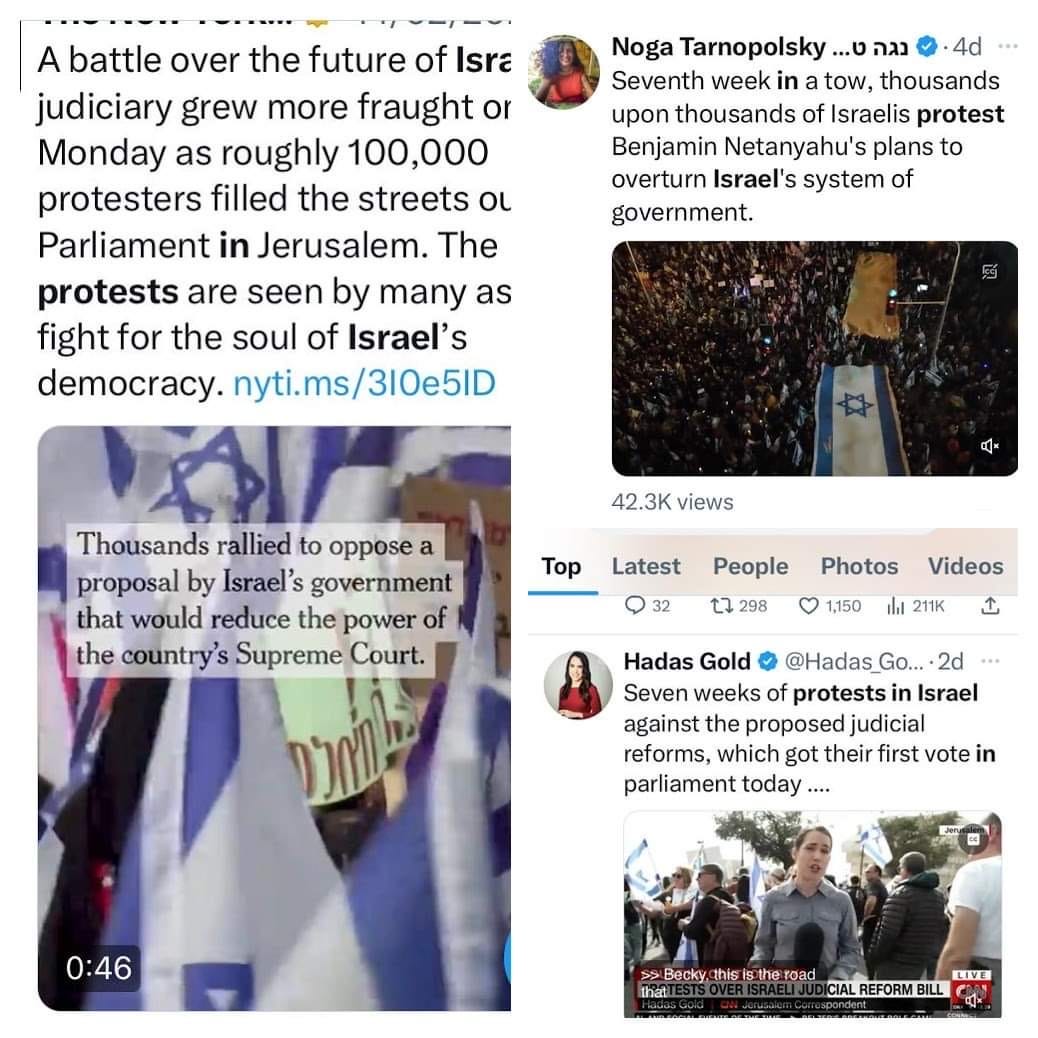Toggle captions icon on the aerial protest video
1038x1038 pixels.
click(989, 271)
